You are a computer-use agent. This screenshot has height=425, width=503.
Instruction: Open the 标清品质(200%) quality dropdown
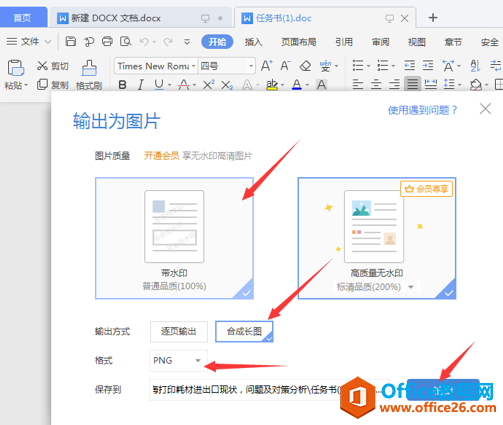click(411, 287)
